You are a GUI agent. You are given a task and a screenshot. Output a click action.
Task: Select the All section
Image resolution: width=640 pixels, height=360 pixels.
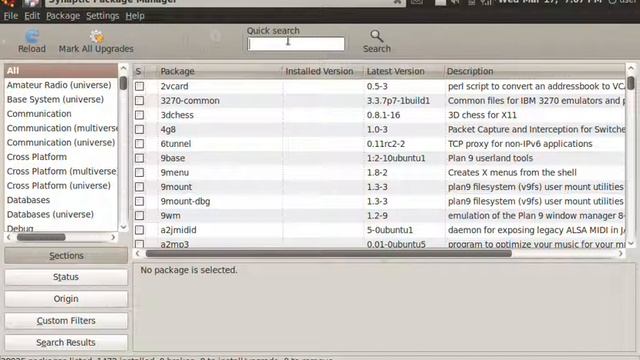point(61,71)
